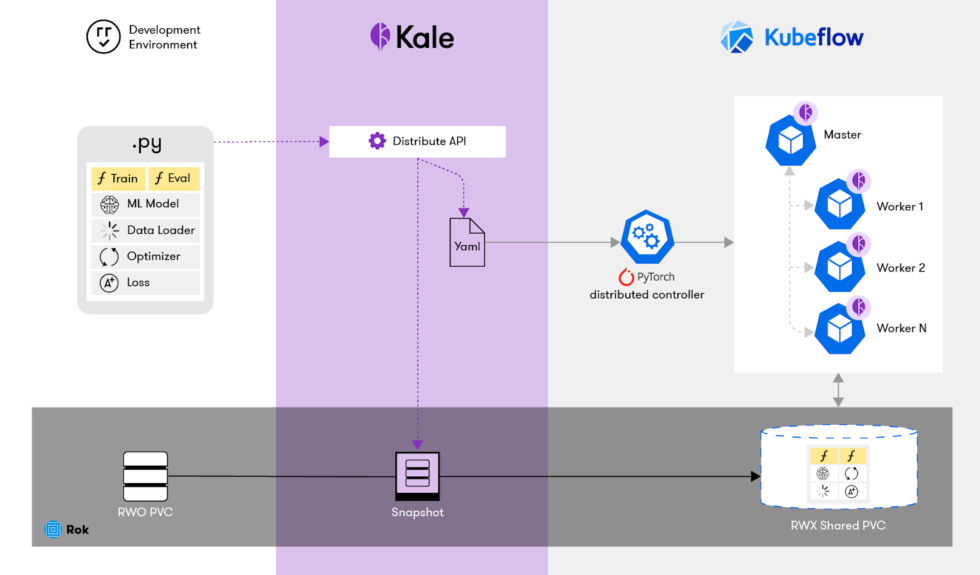Image resolution: width=980 pixels, height=575 pixels.
Task: Click the brain icon inside Shared PVC
Action: (x=822, y=474)
